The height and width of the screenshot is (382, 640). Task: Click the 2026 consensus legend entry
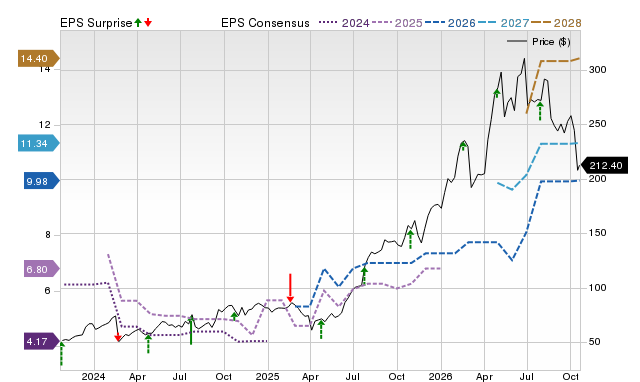coord(450,23)
